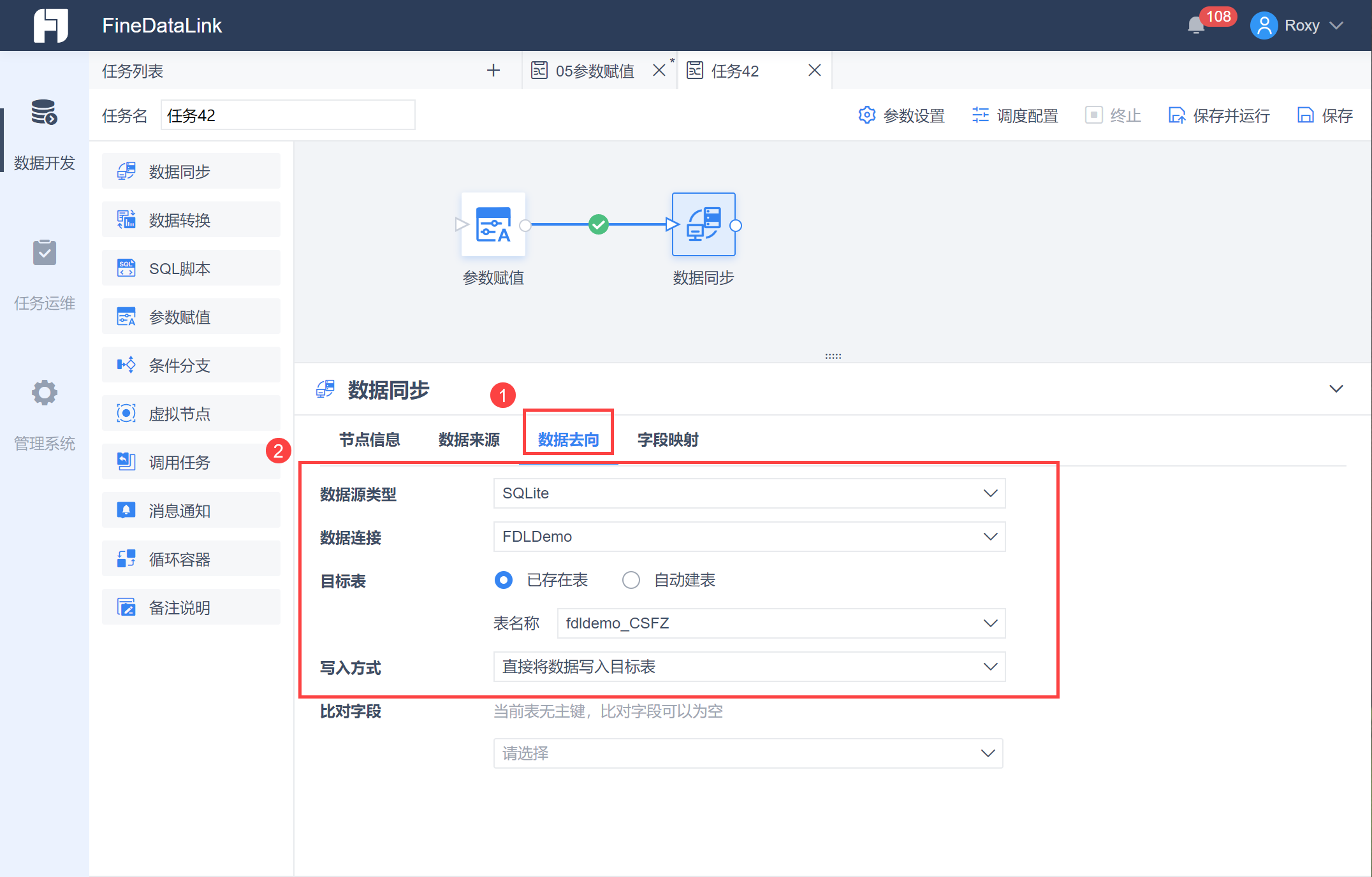Screen dimensions: 1372x877
Task: Open 数据开发 database icon in sidebar
Action: pos(44,113)
